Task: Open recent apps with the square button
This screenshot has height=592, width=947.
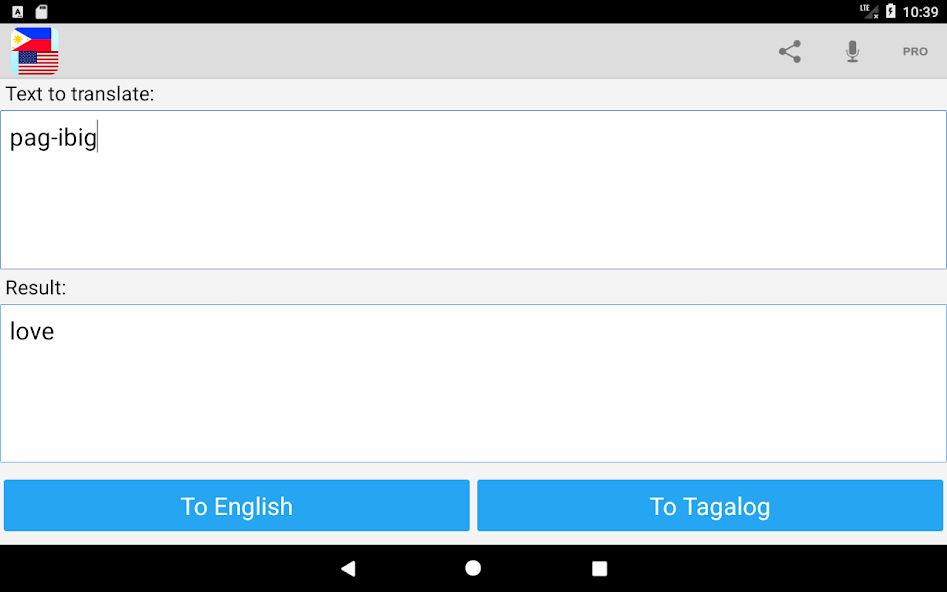Action: tap(599, 568)
